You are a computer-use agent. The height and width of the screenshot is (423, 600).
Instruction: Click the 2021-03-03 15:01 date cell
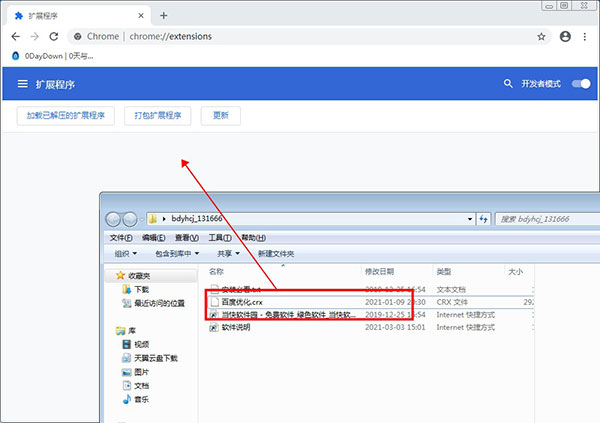click(395, 328)
